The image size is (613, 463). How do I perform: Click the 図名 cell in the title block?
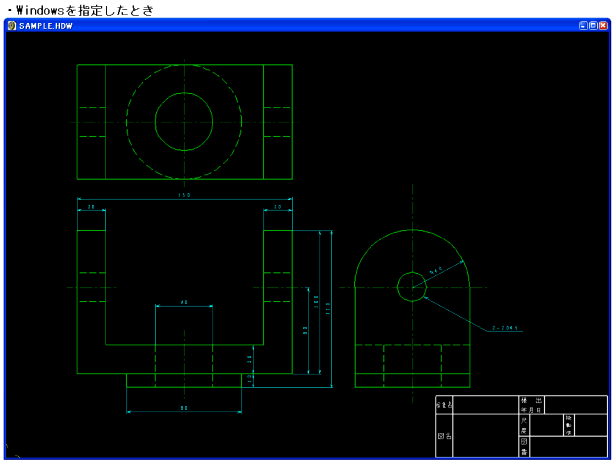point(444,437)
